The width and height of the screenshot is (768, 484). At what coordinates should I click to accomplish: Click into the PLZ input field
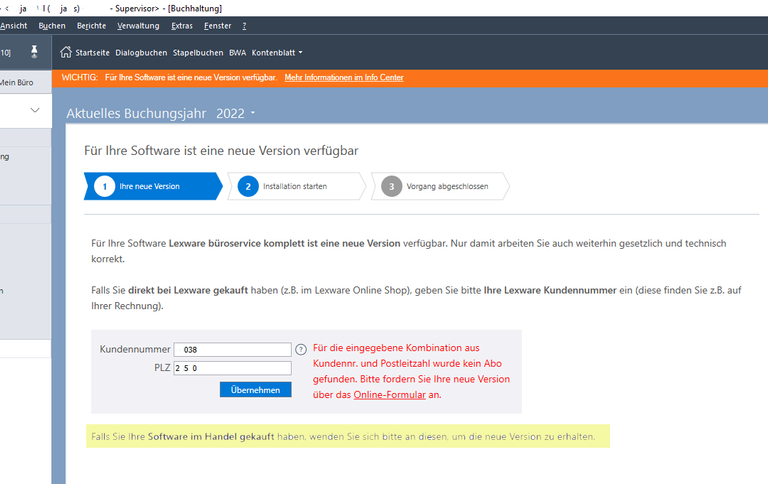click(x=233, y=368)
